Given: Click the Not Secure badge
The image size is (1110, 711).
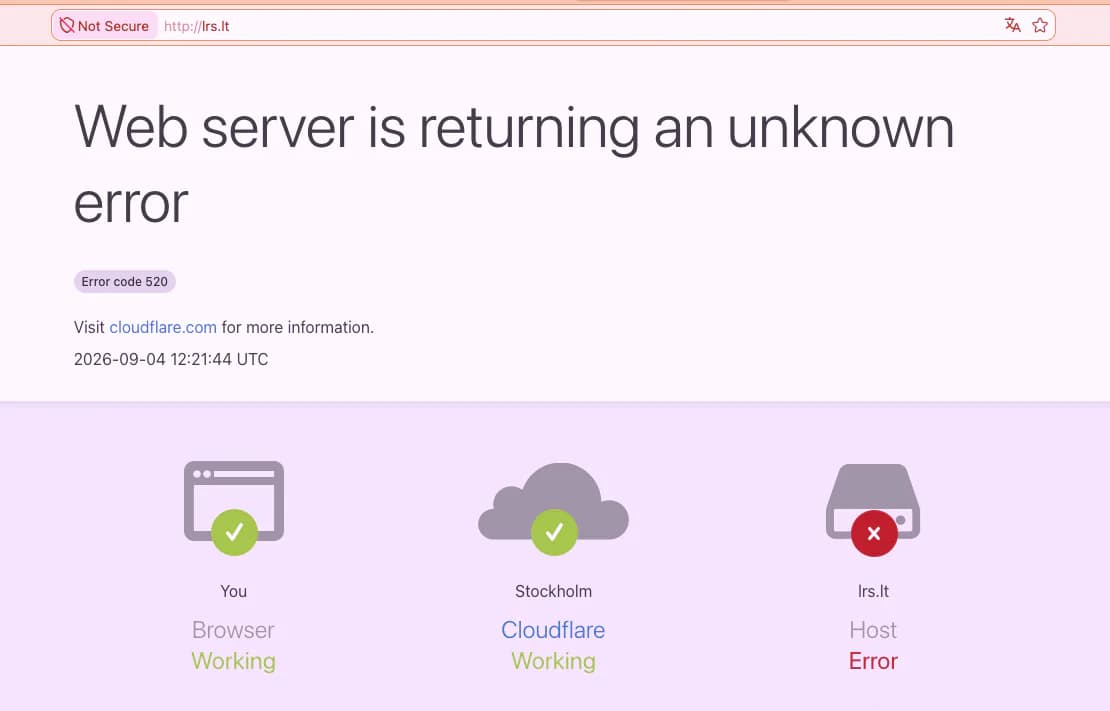Looking at the screenshot, I should tap(105, 25).
